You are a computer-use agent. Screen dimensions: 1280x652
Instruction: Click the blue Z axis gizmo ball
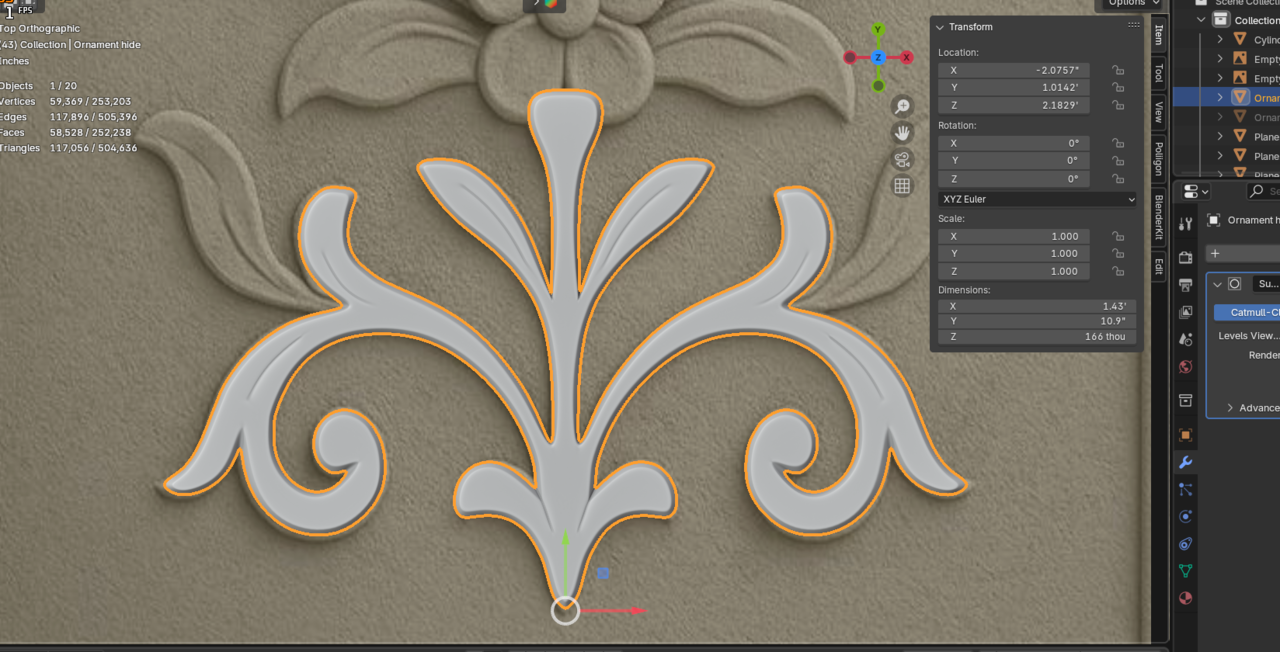pos(878,58)
